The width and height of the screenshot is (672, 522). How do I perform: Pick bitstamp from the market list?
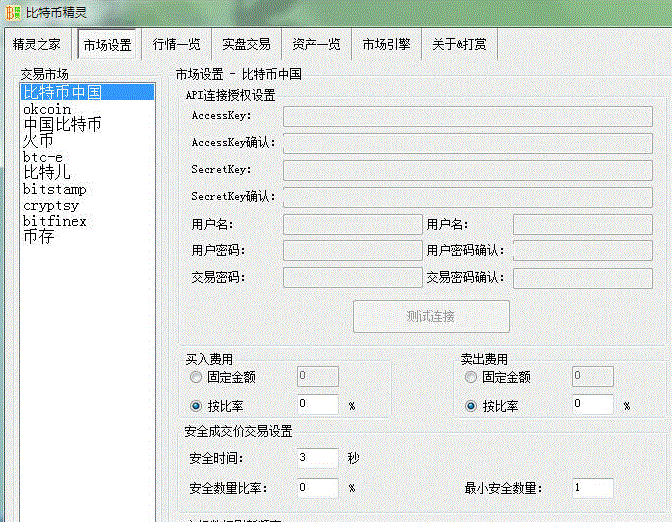[x=55, y=189]
